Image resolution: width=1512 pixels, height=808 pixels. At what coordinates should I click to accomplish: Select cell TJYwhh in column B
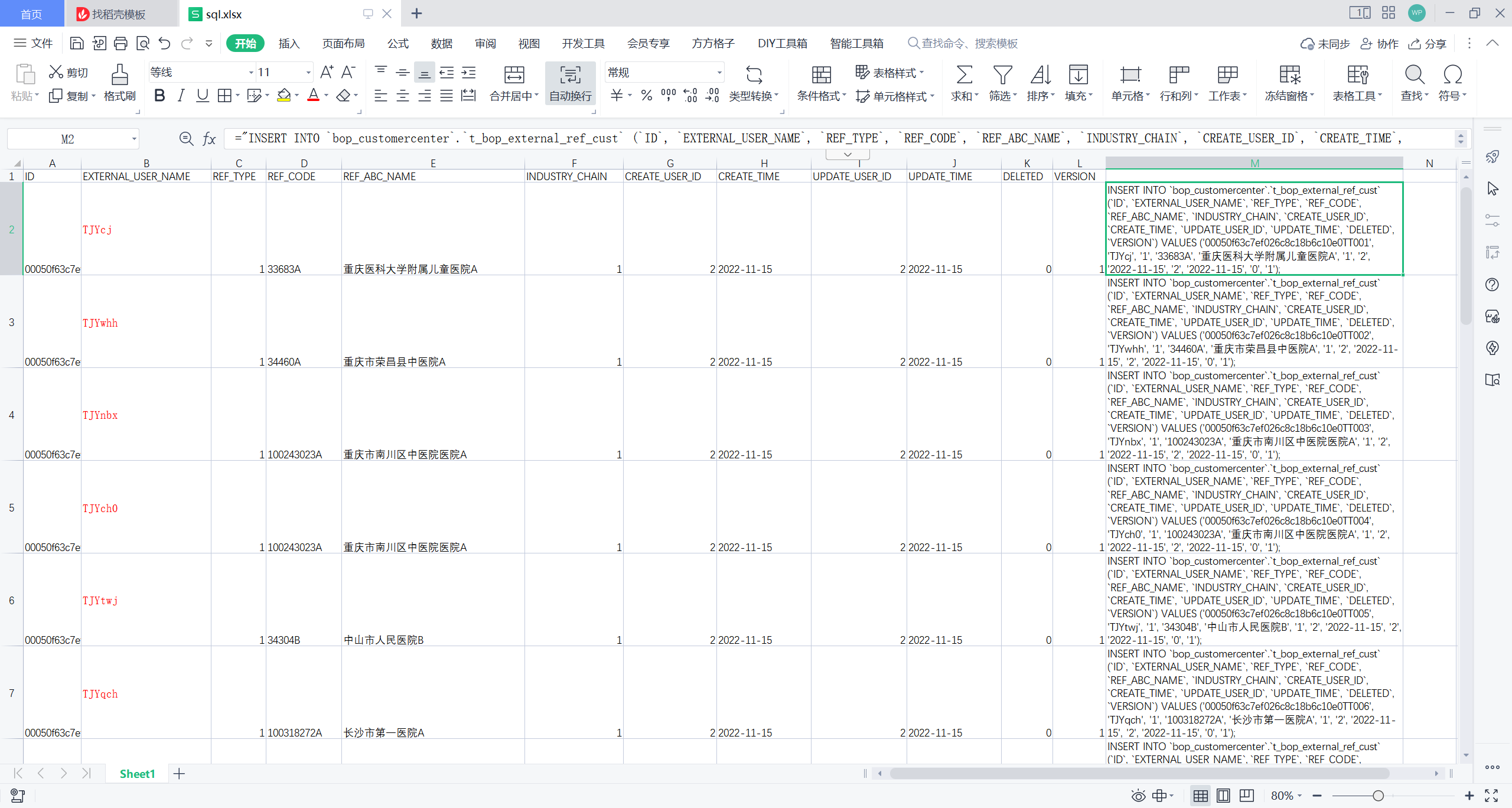pyautogui.click(x=146, y=322)
